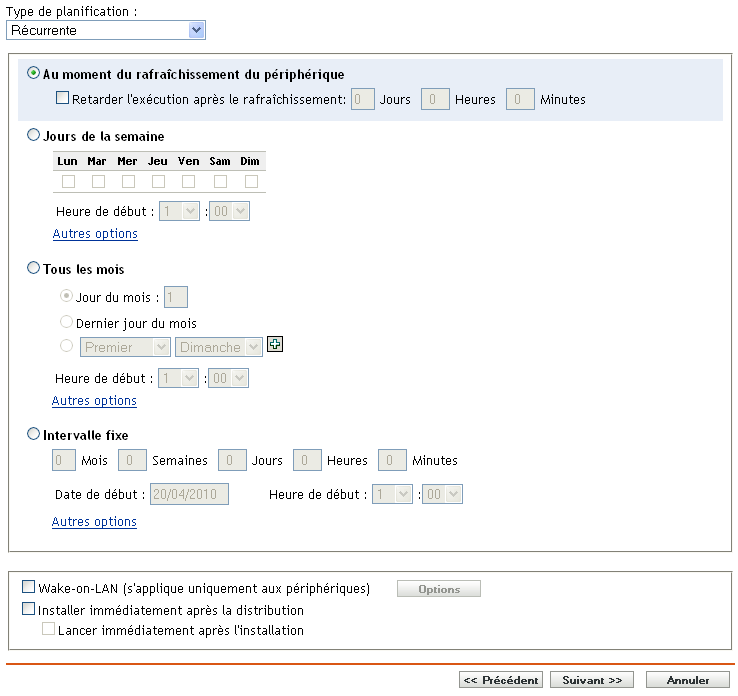Check Lancer immédiatement après l'installation
Viewport: 738px width, 696px height.
click(x=48, y=629)
